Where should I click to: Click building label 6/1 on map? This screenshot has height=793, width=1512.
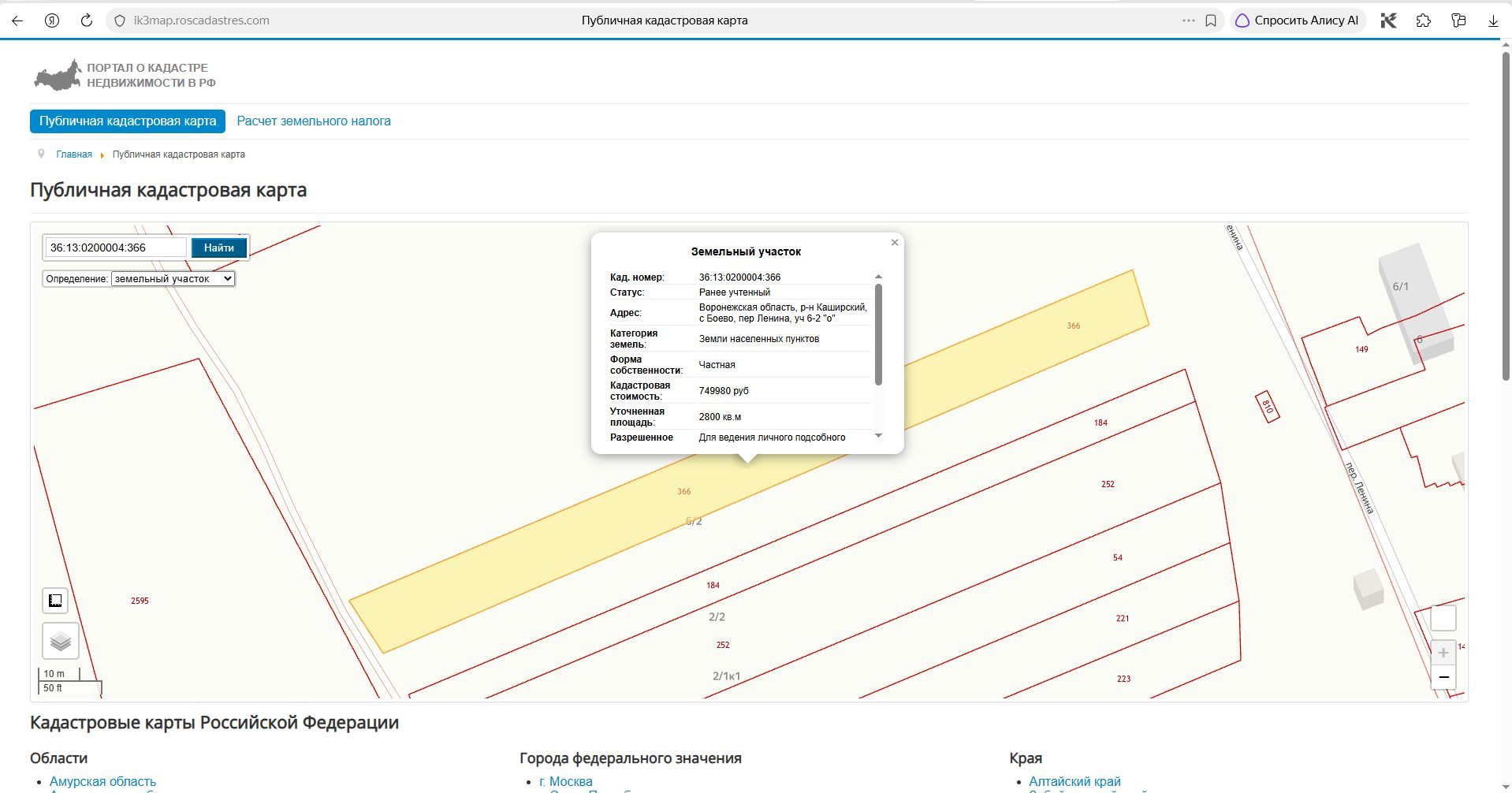(x=1401, y=286)
